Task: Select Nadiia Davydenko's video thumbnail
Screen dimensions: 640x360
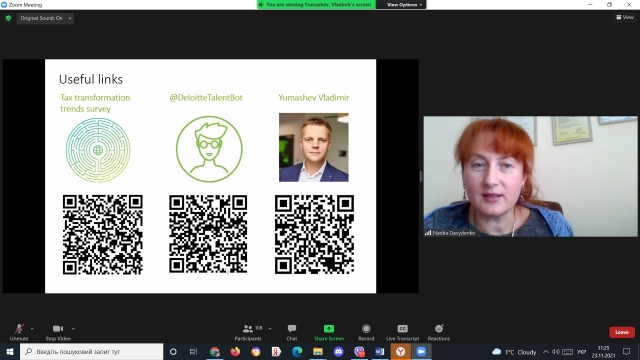Action: coord(530,176)
